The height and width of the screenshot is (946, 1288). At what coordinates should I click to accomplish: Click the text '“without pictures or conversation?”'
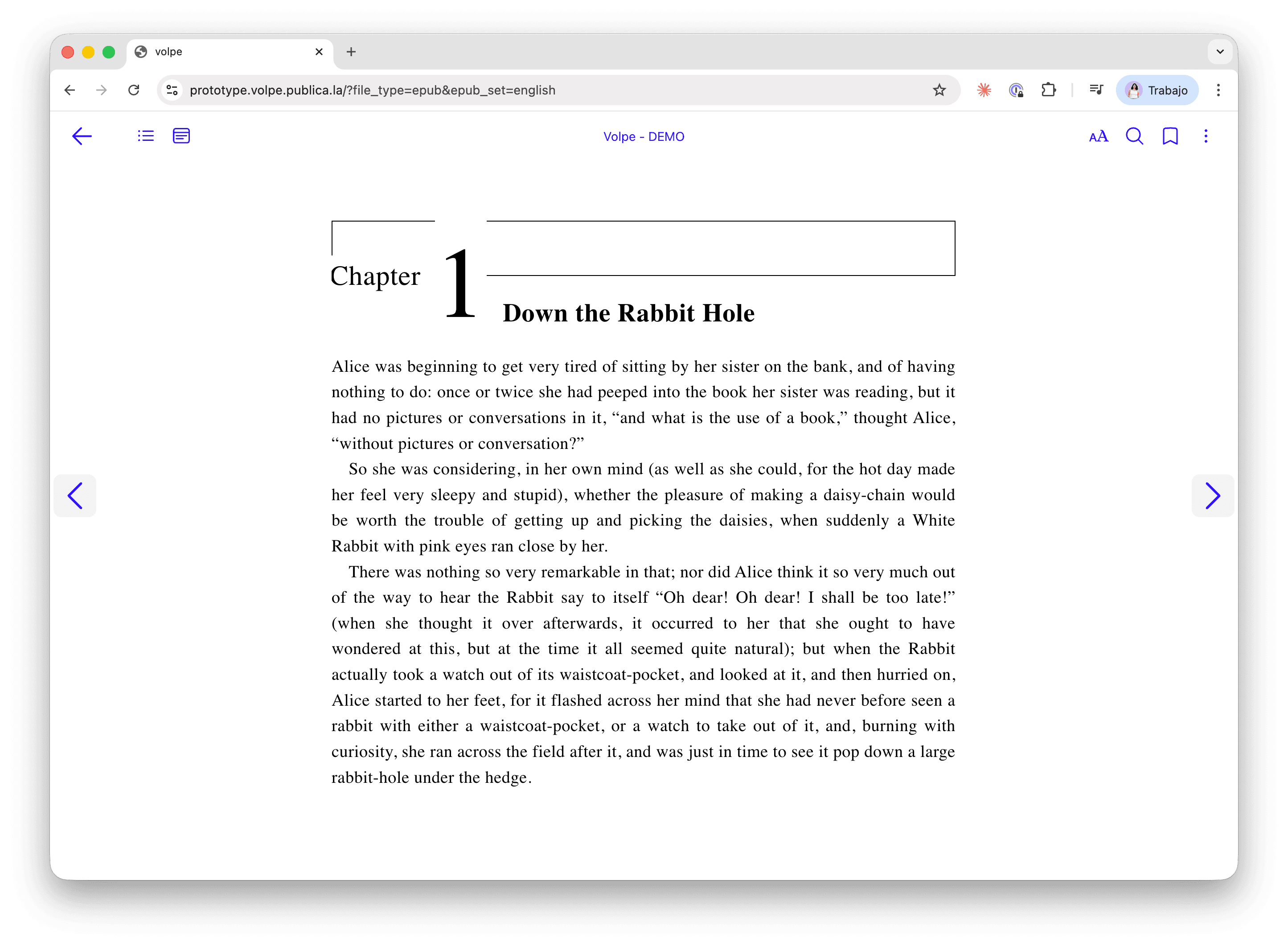click(x=458, y=443)
